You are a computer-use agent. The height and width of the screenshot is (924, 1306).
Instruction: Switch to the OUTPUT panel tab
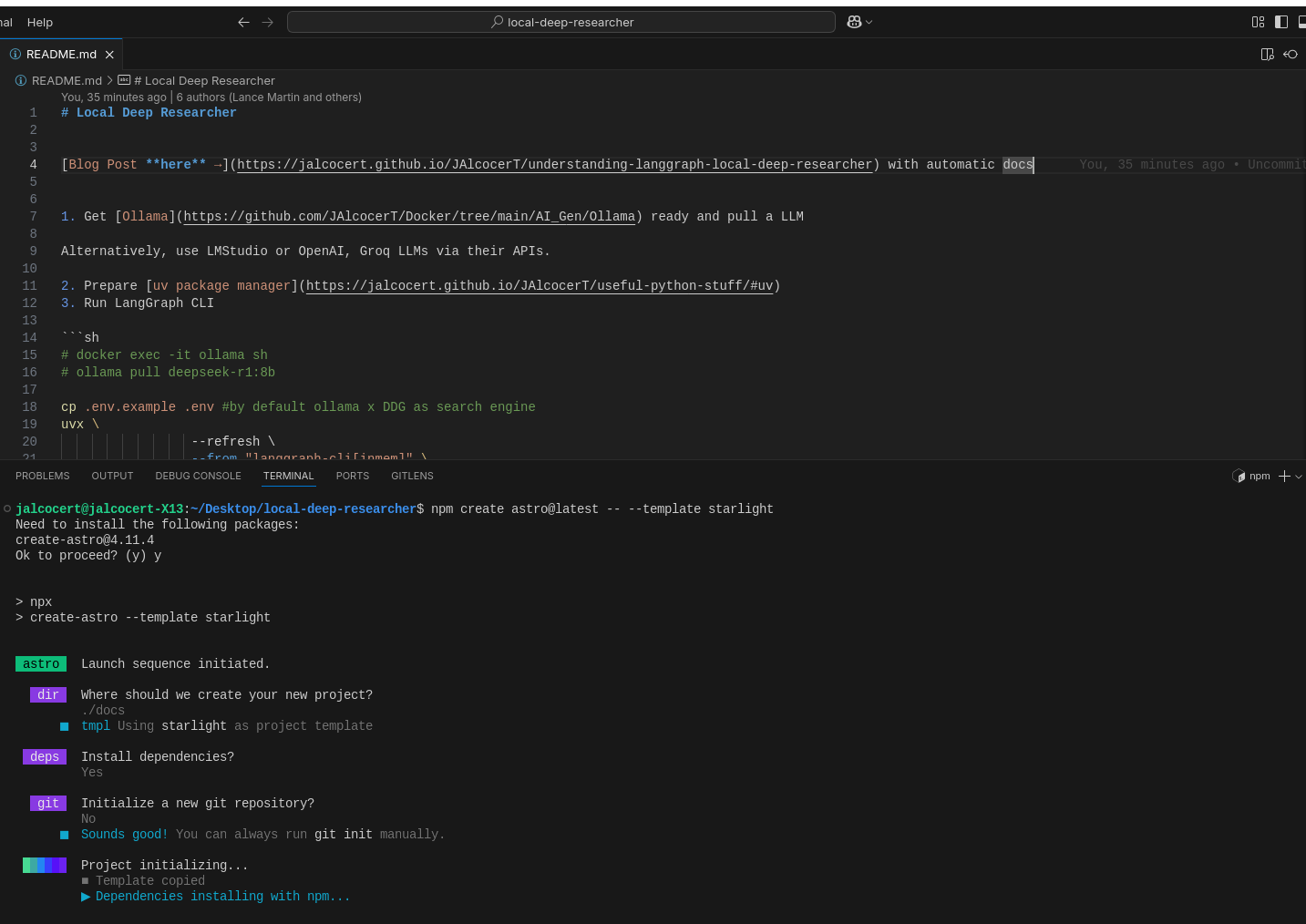click(x=112, y=476)
